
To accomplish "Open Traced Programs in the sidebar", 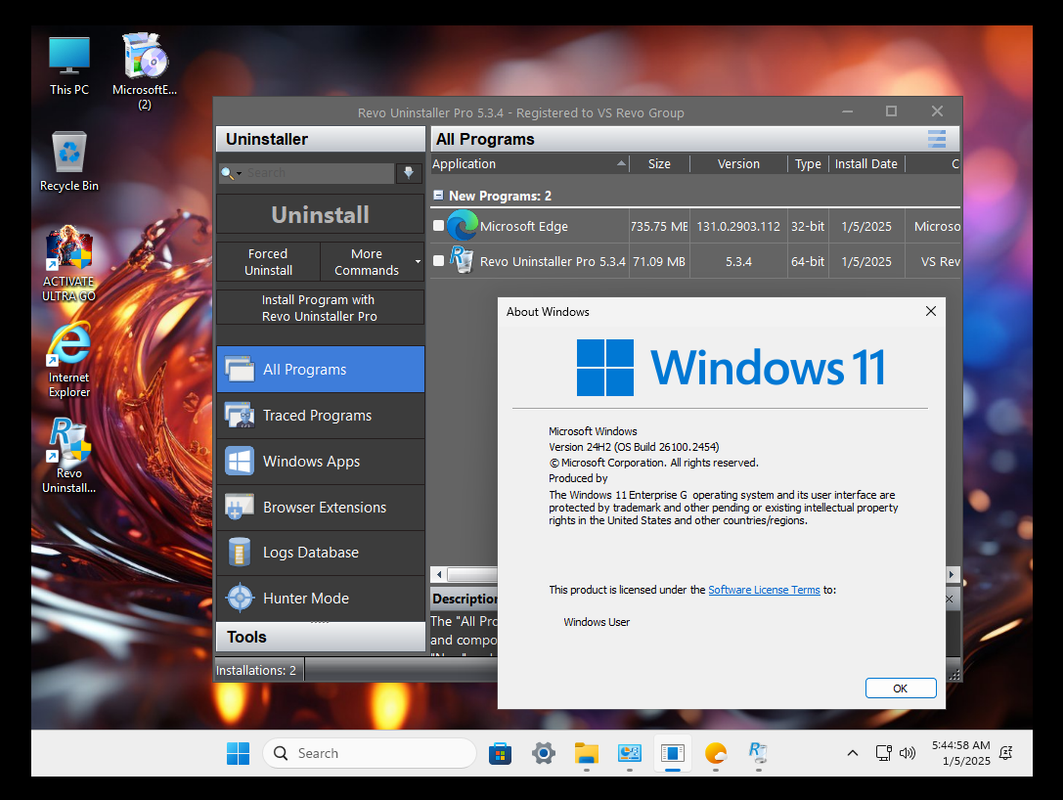I will pos(321,416).
